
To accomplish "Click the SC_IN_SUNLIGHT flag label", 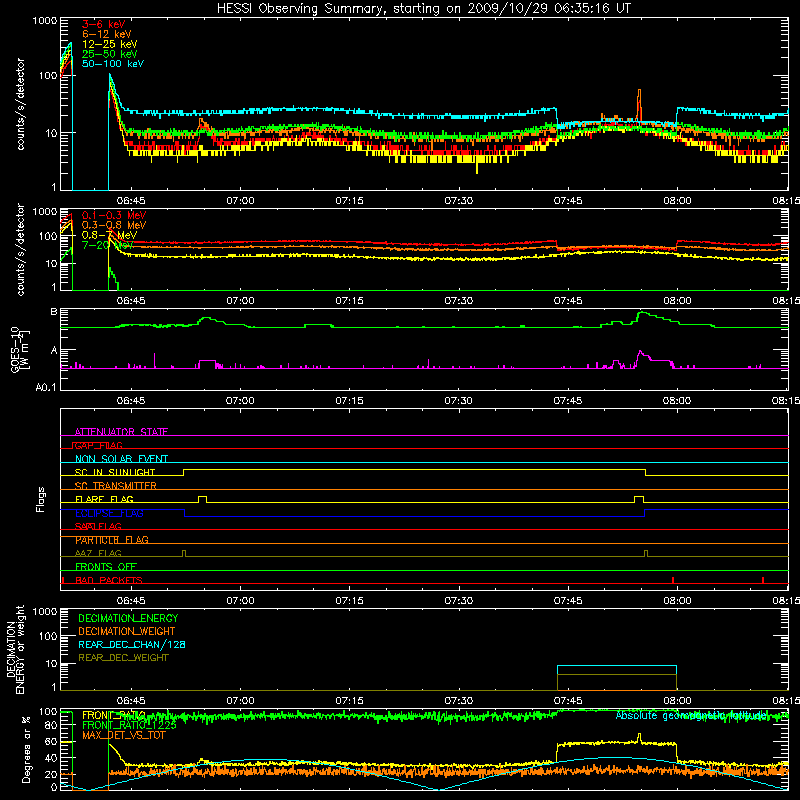I will [115, 472].
